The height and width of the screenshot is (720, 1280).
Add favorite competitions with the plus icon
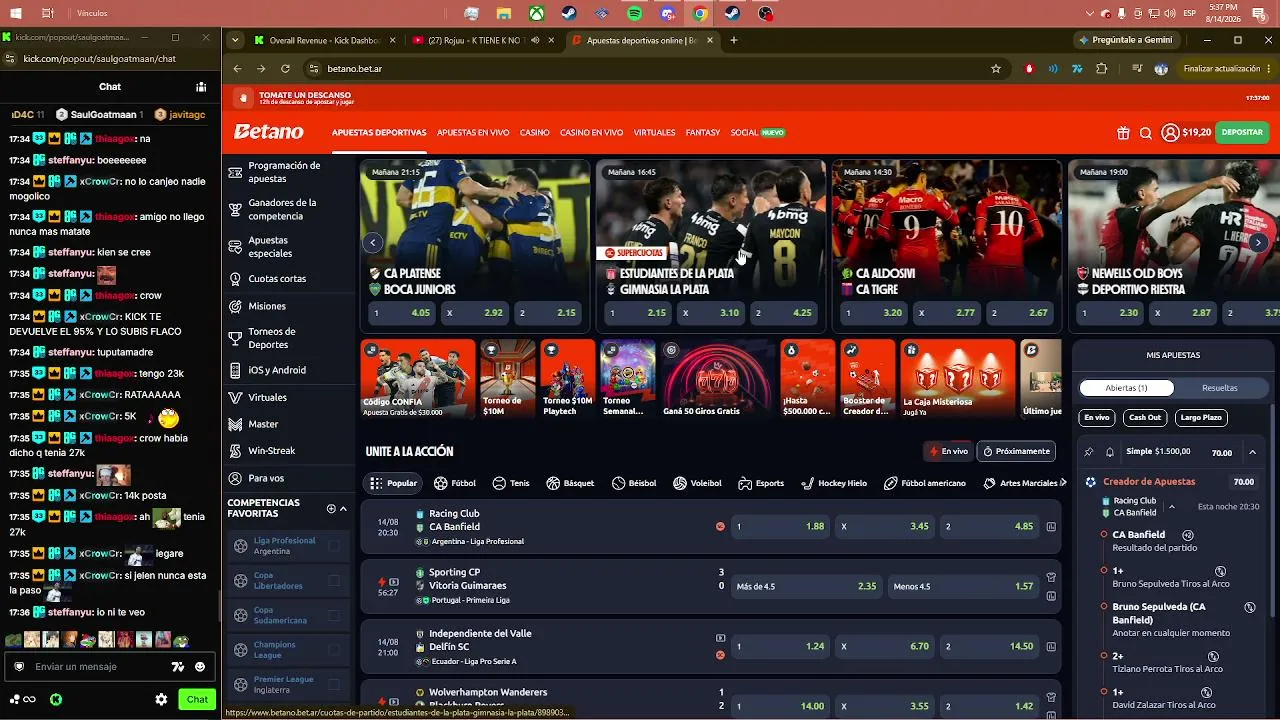point(331,509)
